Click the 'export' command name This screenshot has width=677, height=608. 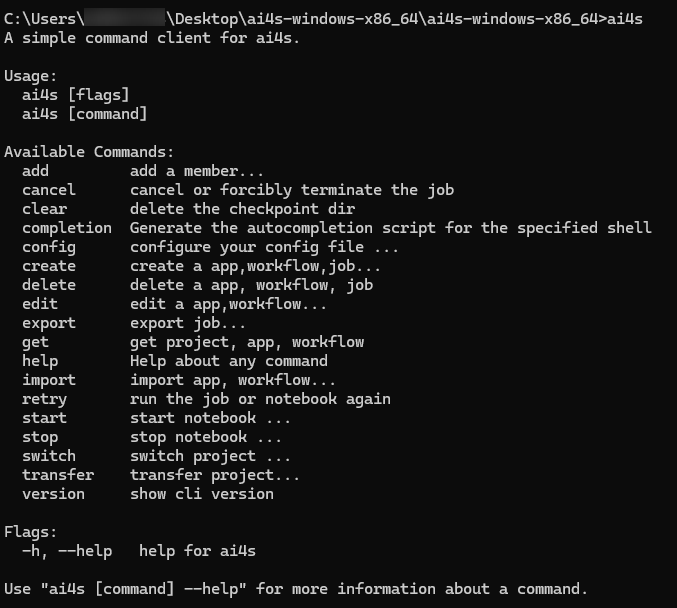49,323
